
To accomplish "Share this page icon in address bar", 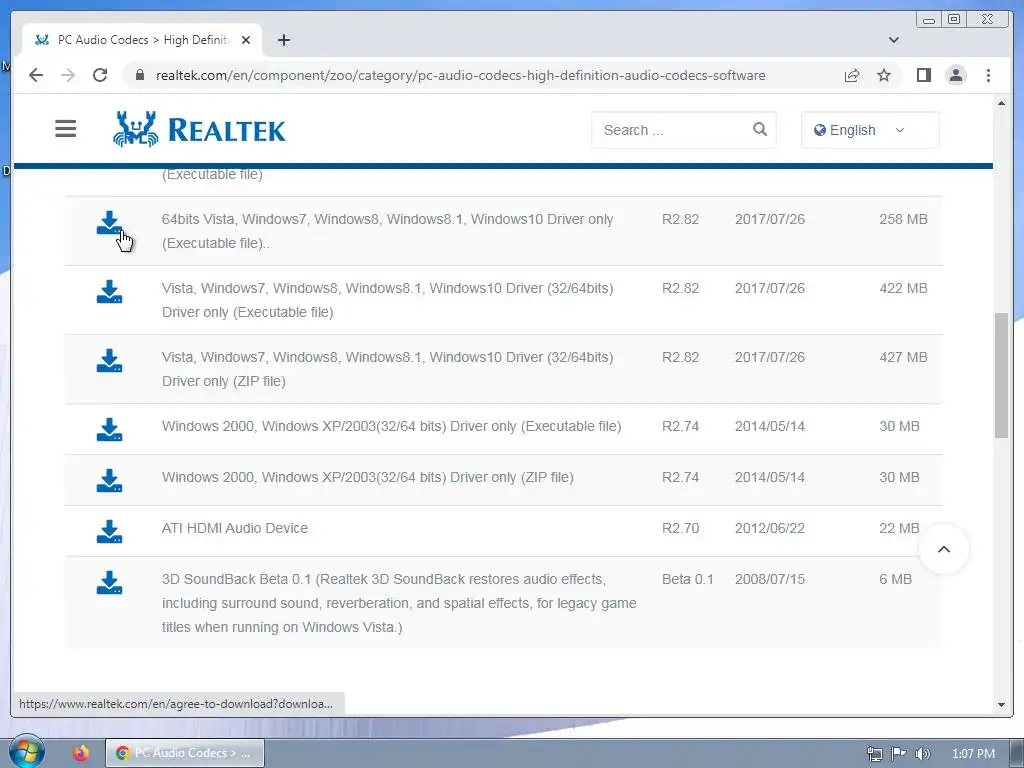I will (x=852, y=75).
